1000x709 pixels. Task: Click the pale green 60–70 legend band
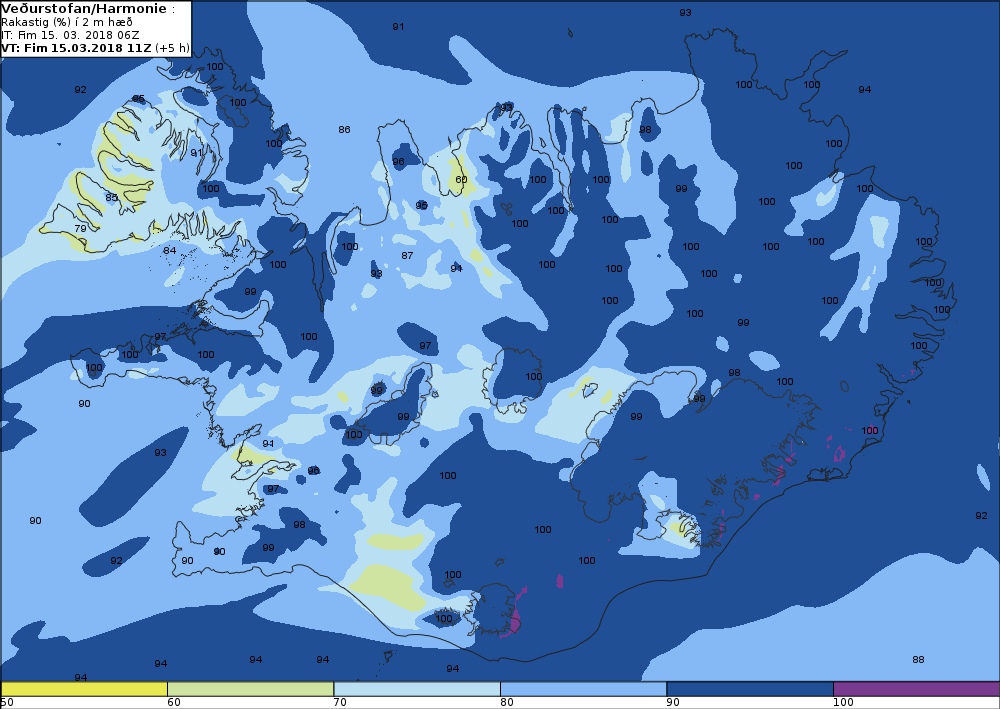click(x=250, y=689)
